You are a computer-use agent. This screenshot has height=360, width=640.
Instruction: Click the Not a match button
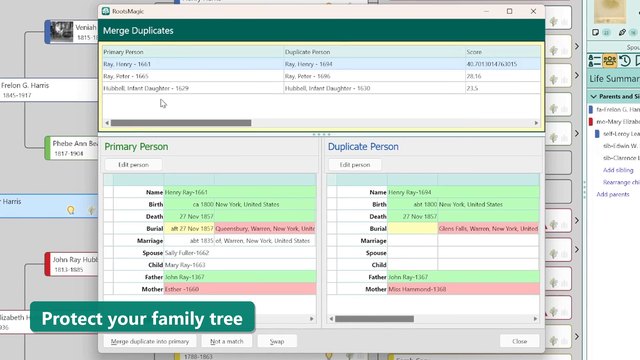227,341
